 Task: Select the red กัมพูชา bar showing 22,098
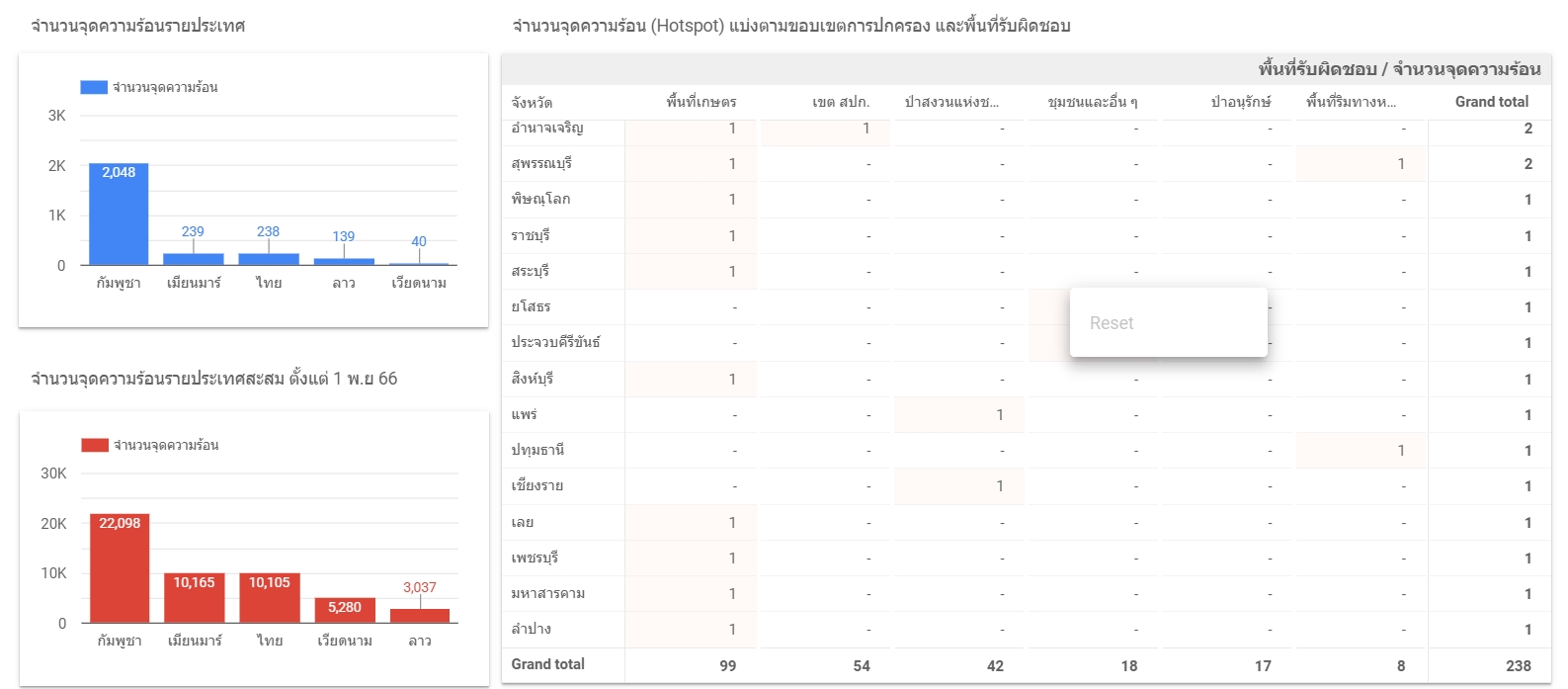coord(120,568)
